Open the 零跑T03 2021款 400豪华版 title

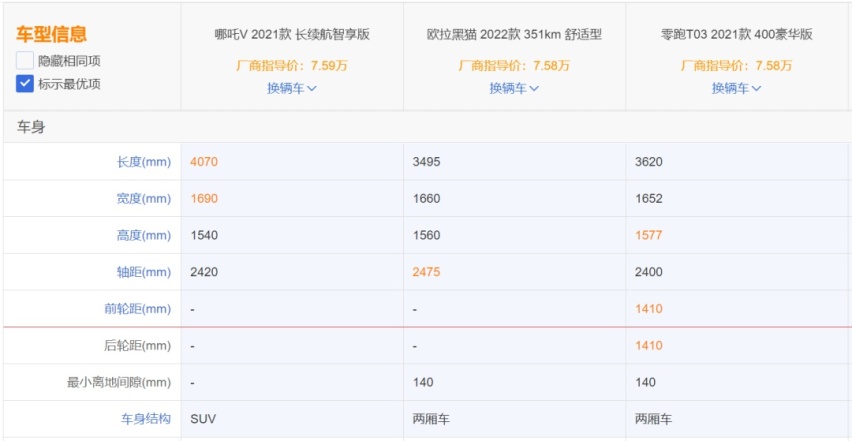click(736, 35)
